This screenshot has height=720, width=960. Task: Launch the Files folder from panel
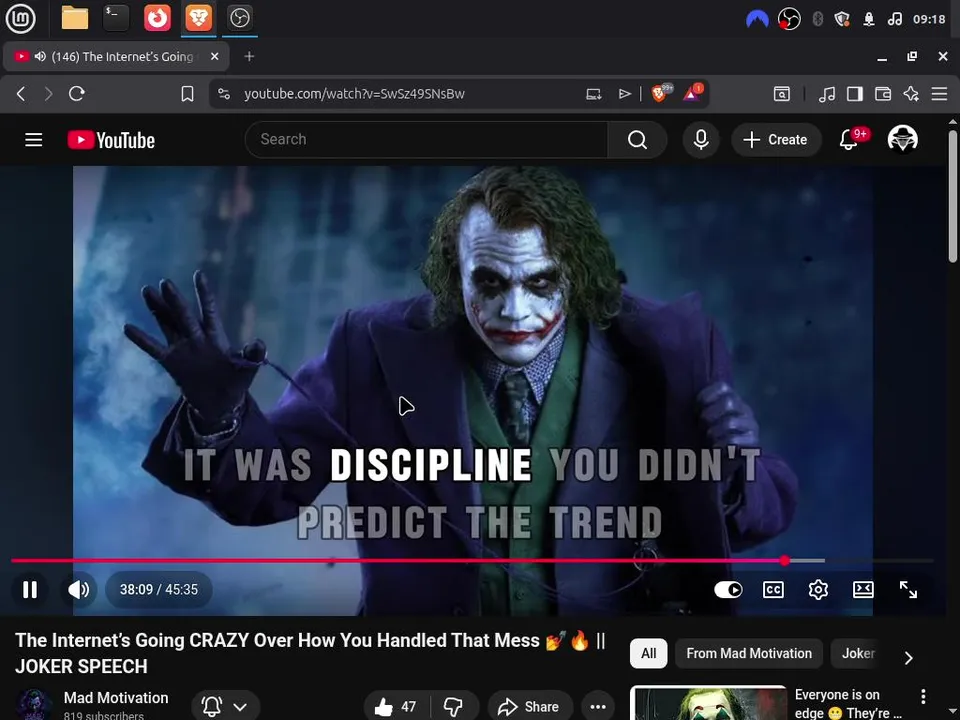[75, 18]
